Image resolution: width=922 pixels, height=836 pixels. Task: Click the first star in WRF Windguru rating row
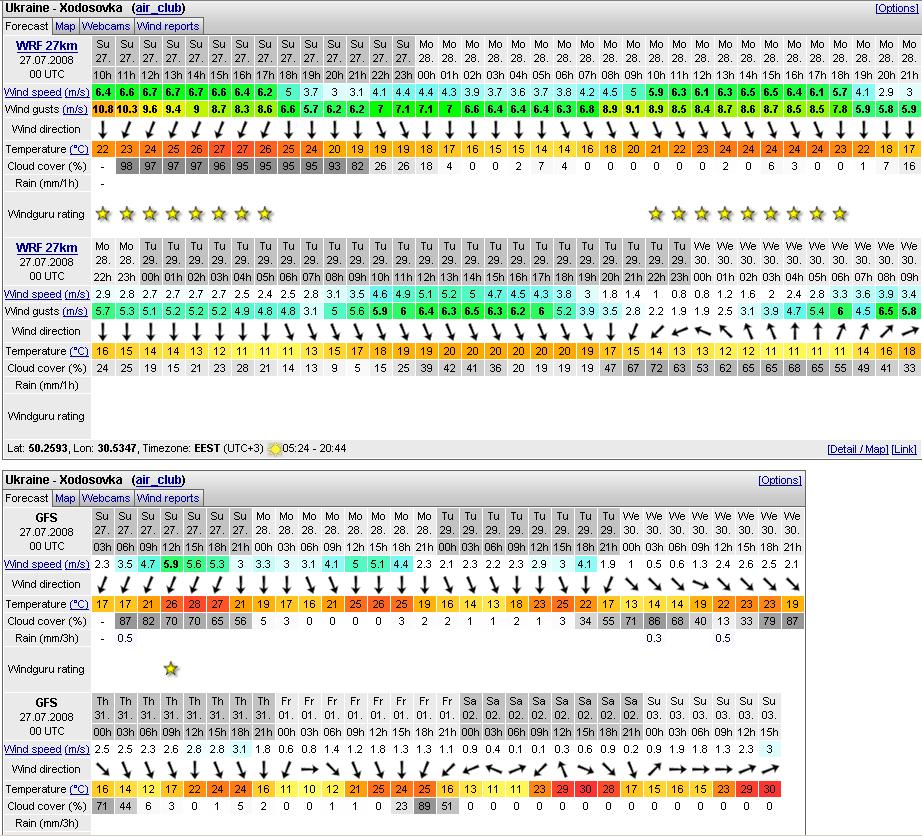tap(102, 214)
